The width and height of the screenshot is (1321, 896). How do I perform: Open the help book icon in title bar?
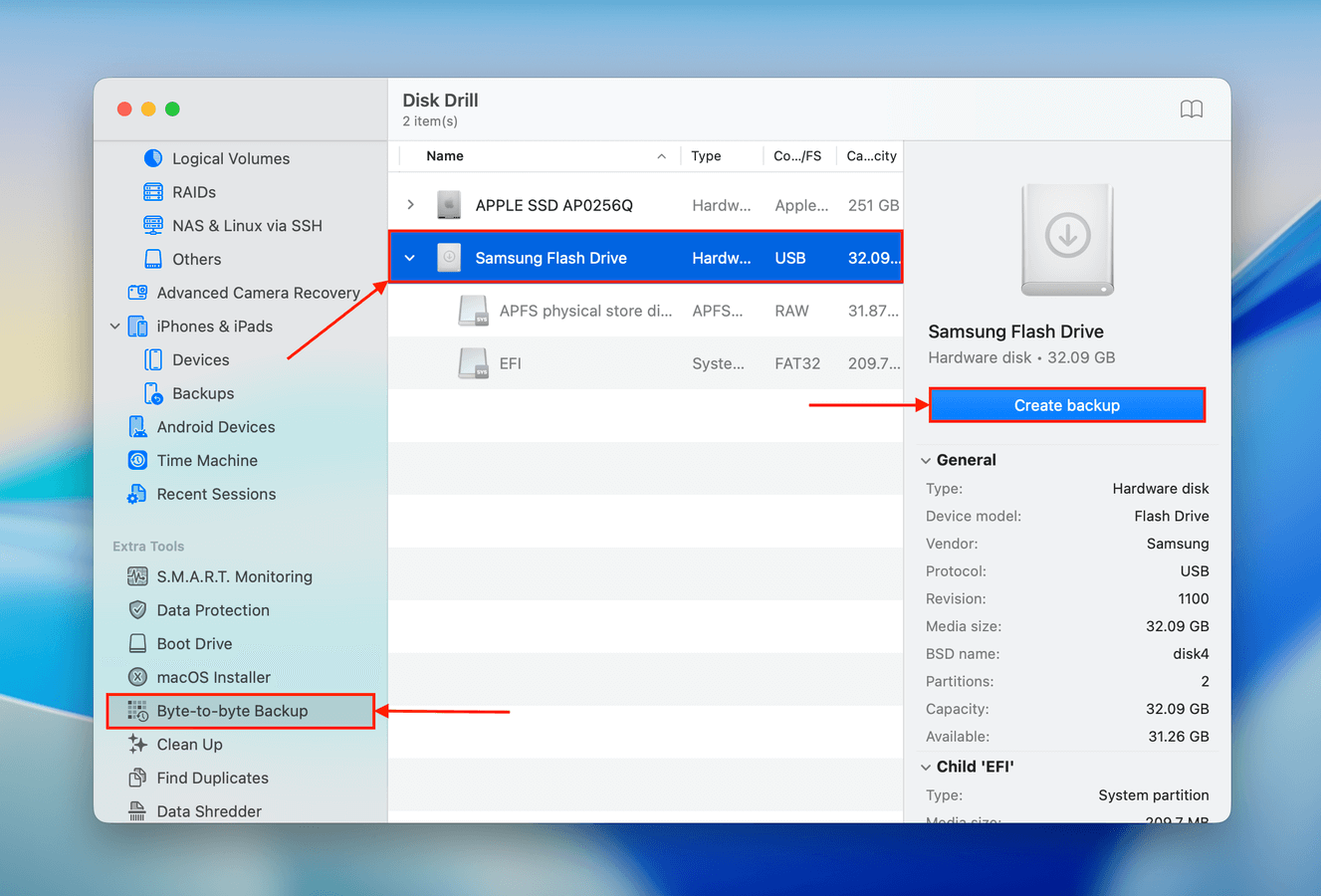1191,110
